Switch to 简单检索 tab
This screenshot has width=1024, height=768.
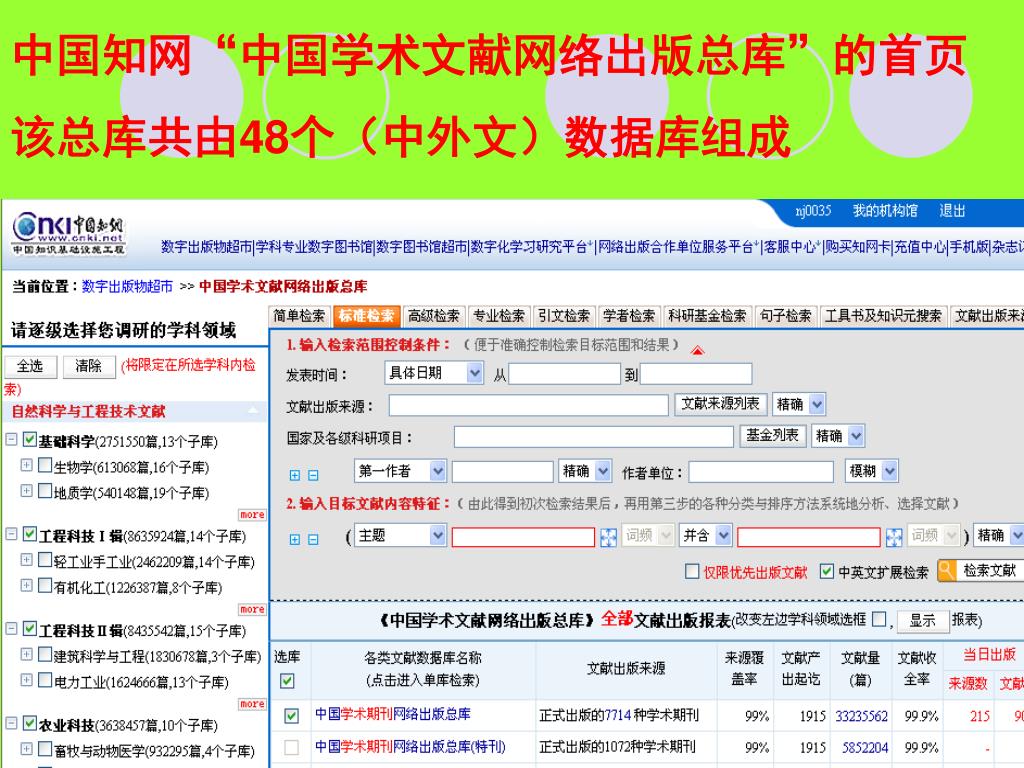[299, 316]
